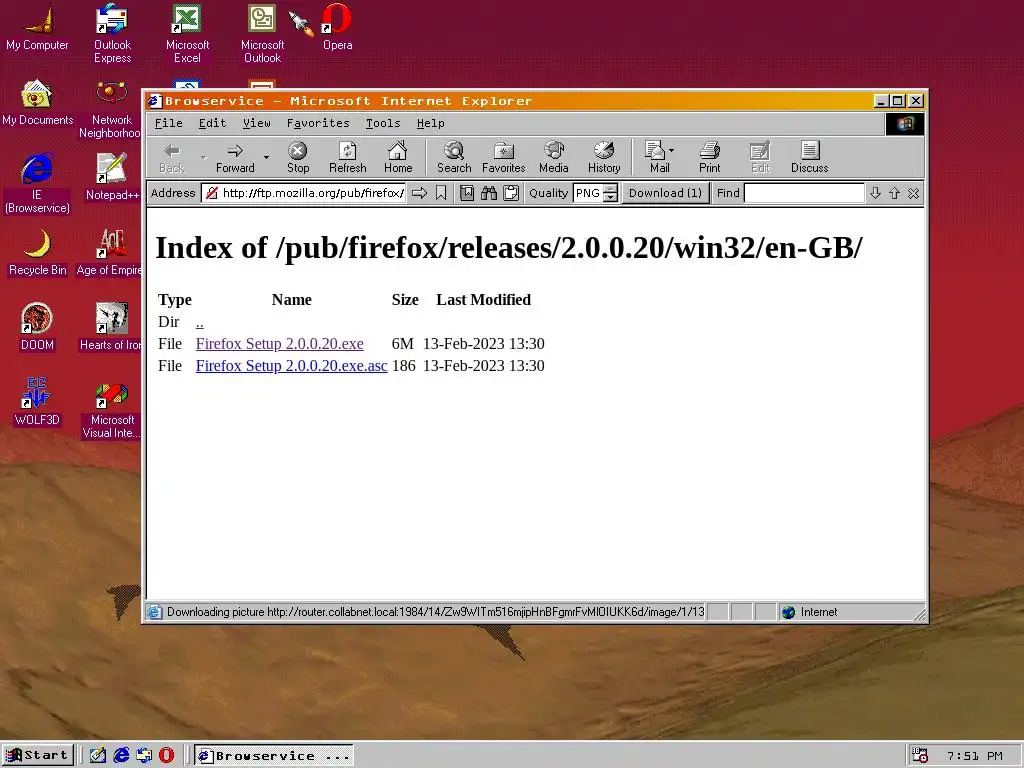Image resolution: width=1024 pixels, height=768 pixels.
Task: Open Firefox Setup 2.0.0.20.exe.asc link
Action: click(291, 366)
